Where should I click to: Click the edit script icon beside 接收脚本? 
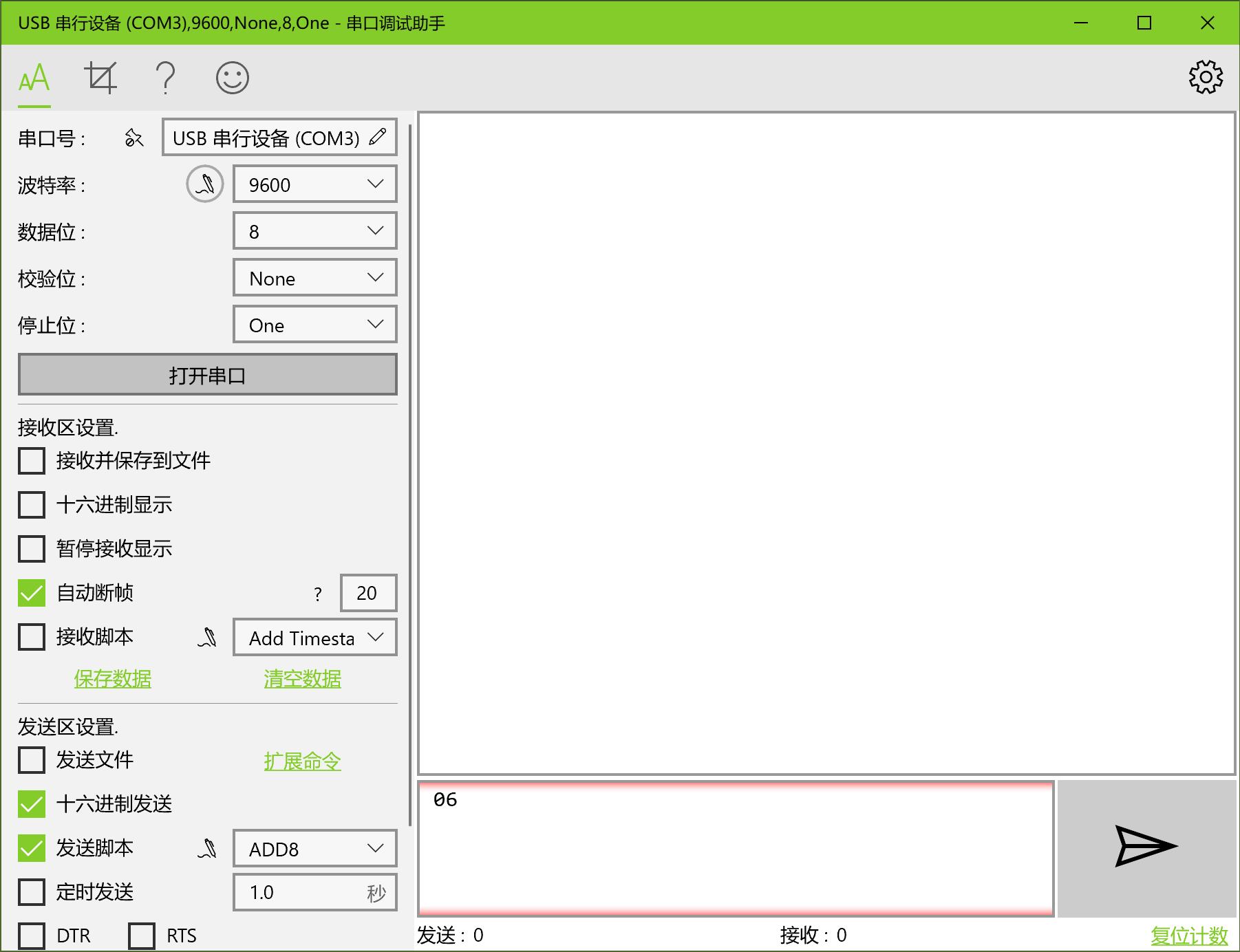click(207, 637)
